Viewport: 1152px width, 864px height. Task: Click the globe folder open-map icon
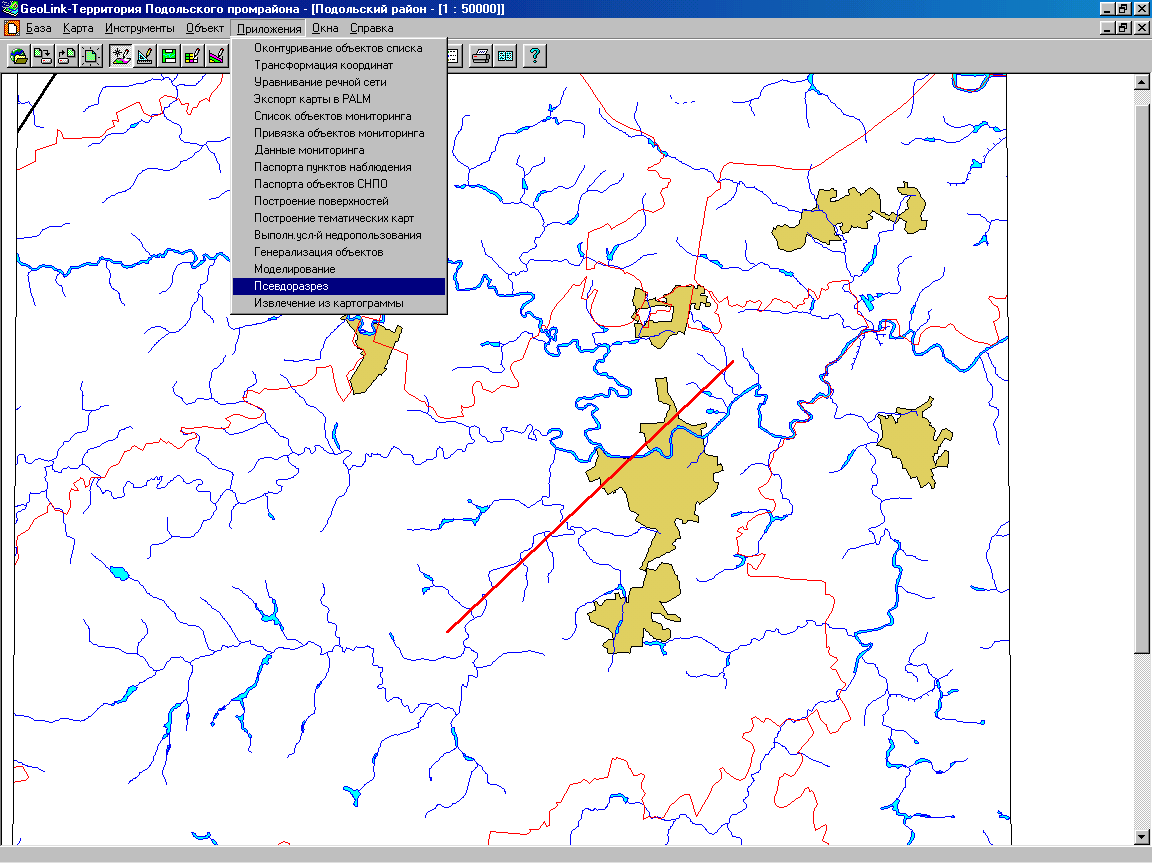tap(19, 56)
